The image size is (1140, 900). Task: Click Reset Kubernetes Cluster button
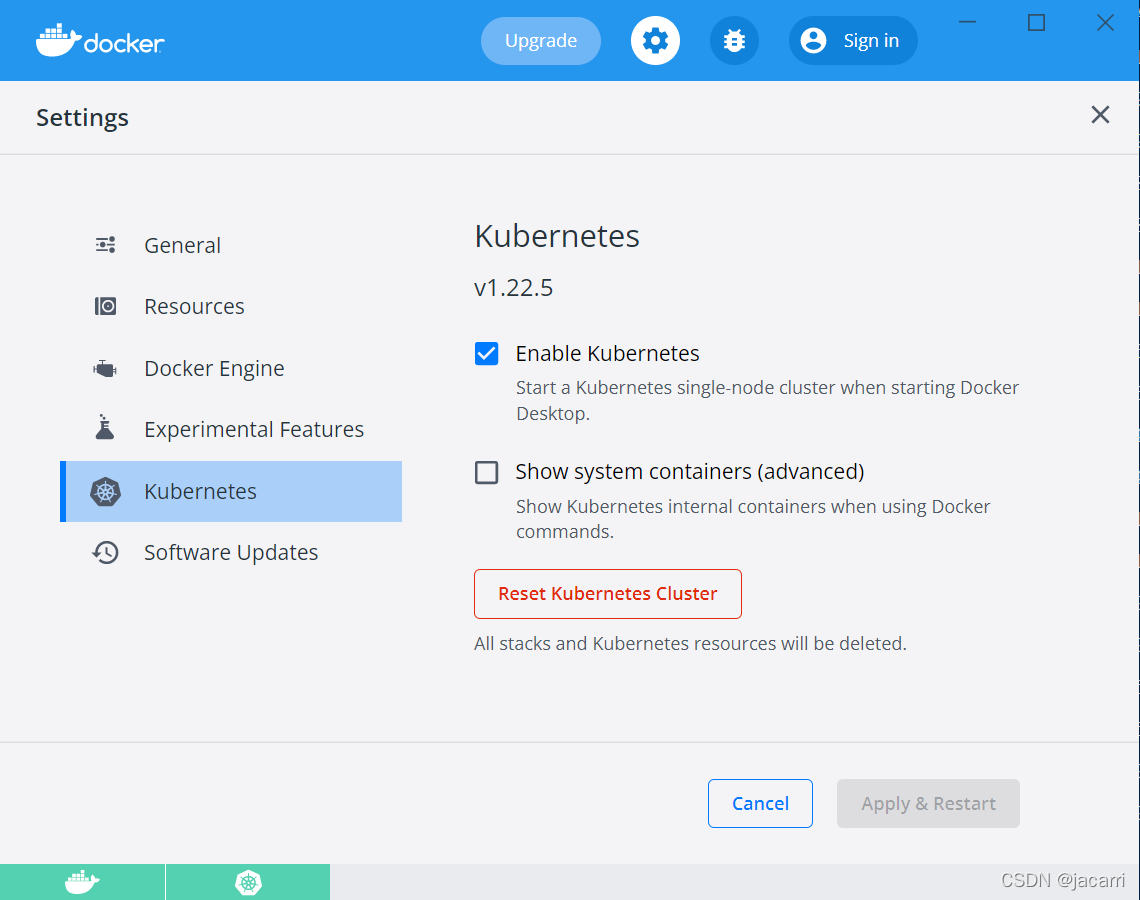(x=608, y=594)
